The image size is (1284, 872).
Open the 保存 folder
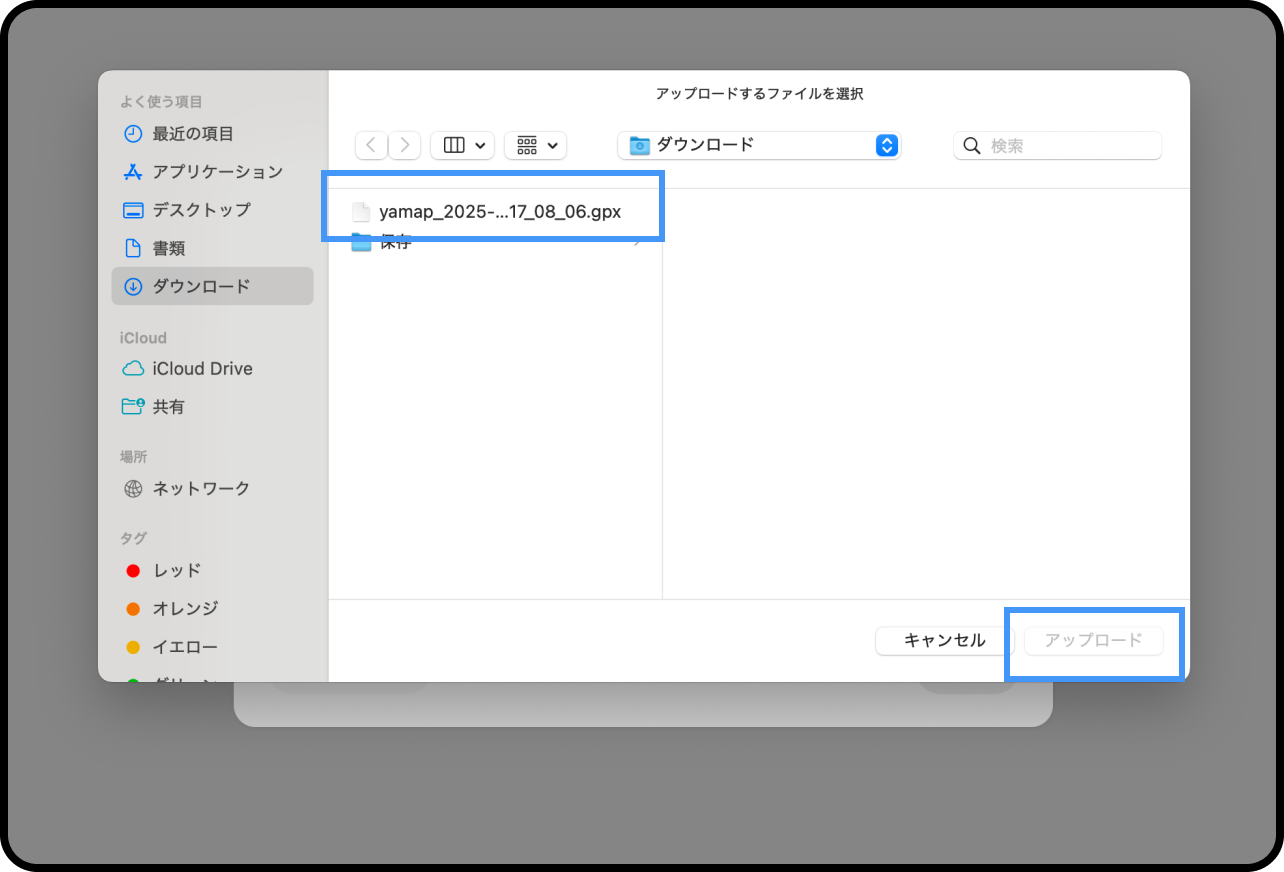click(397, 241)
